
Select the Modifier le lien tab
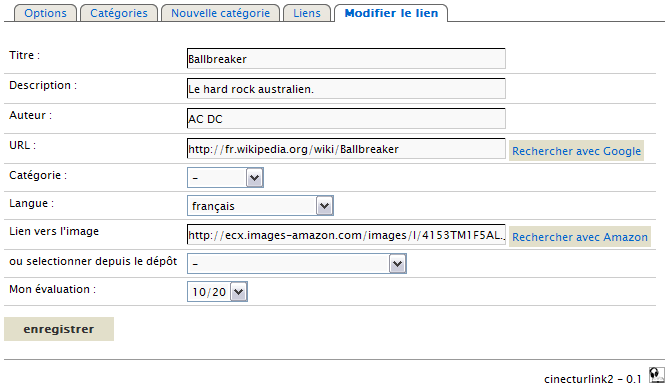pos(391,13)
